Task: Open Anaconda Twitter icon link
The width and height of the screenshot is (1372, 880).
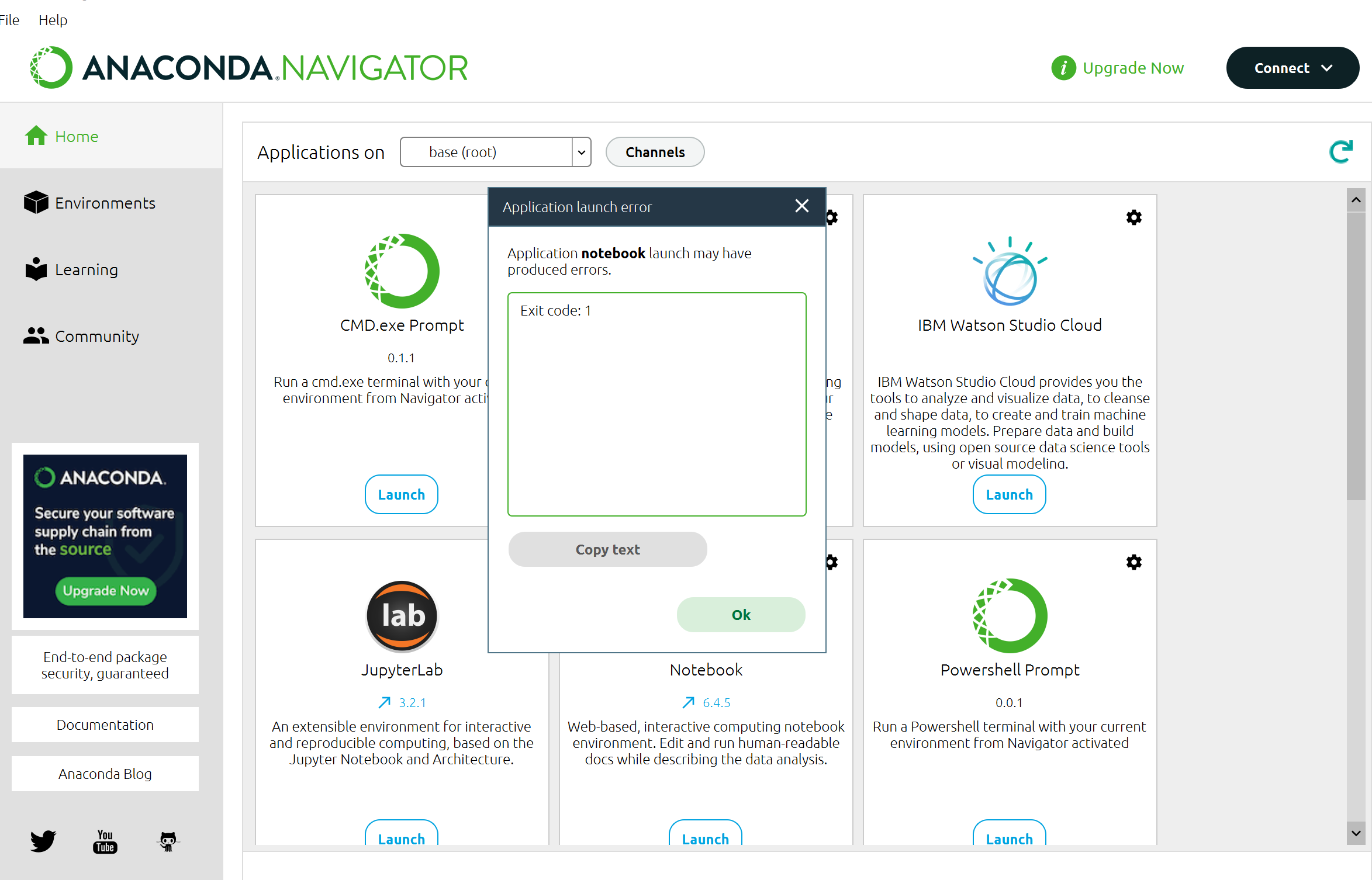Action: tap(43, 841)
